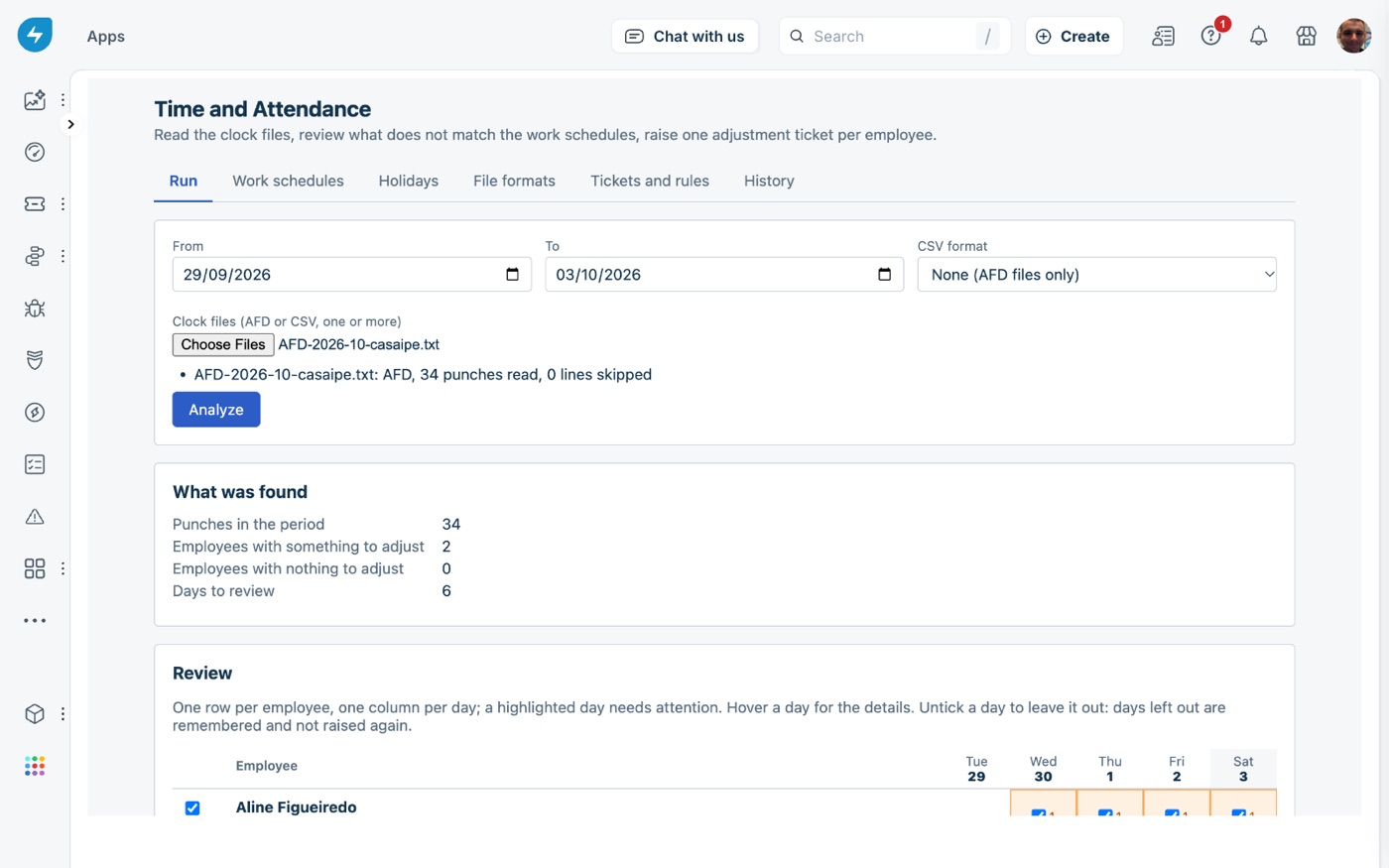Click the Chat with us button
The image size is (1389, 868).
click(685, 36)
